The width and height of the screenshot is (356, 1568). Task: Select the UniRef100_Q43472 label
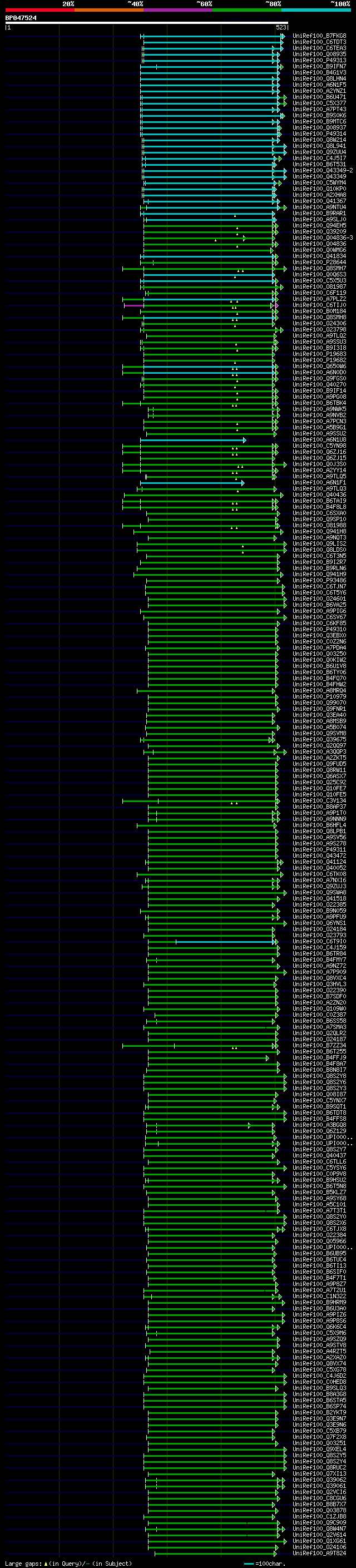[x=319, y=856]
